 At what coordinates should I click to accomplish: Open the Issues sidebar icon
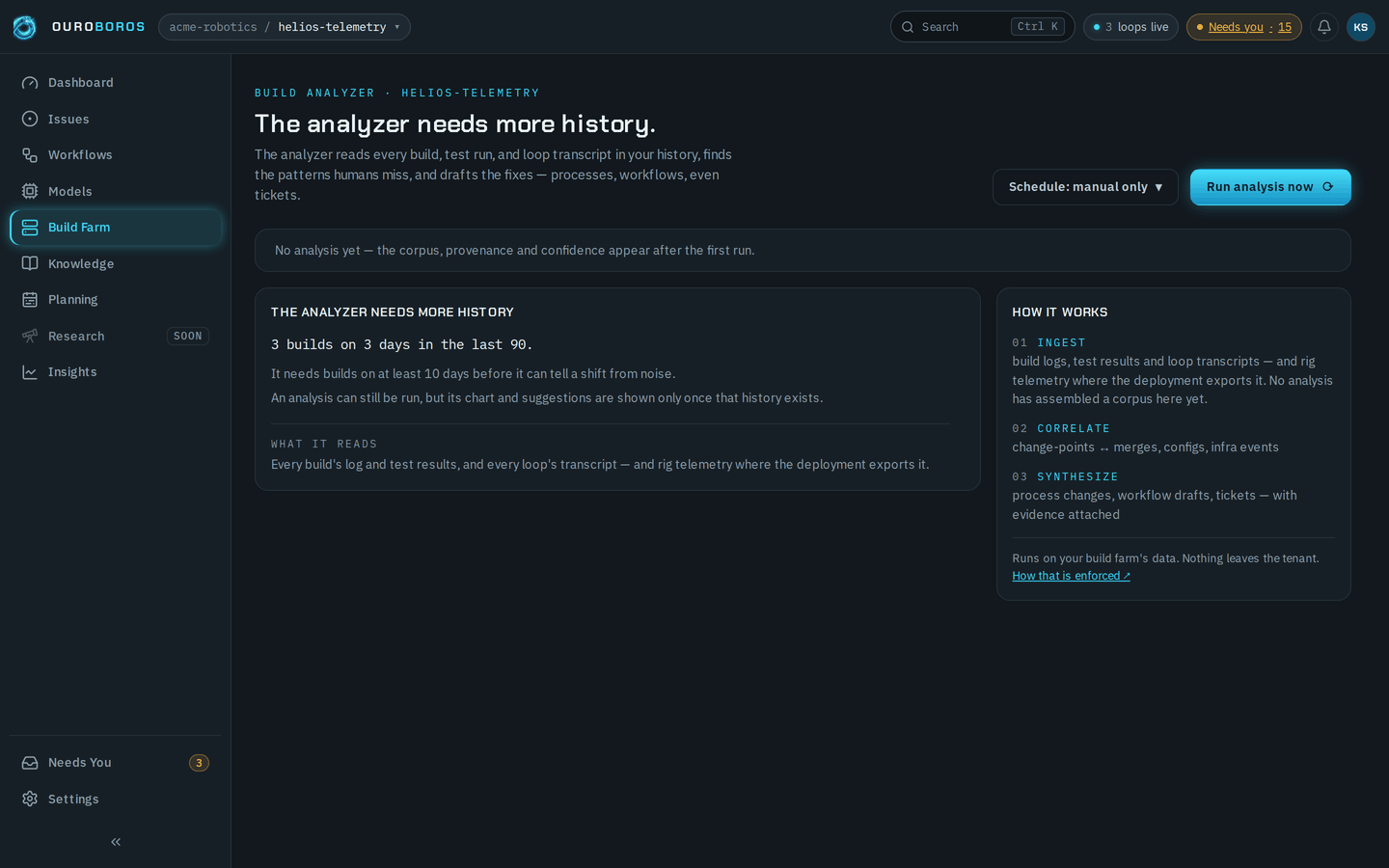coord(30,119)
